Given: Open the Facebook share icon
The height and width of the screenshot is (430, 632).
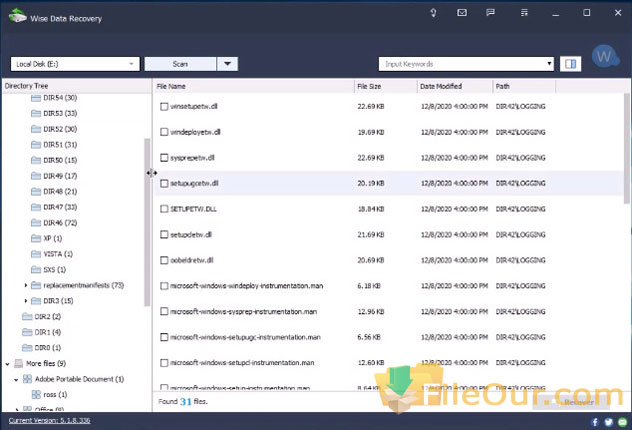Looking at the screenshot, I should point(595,422).
